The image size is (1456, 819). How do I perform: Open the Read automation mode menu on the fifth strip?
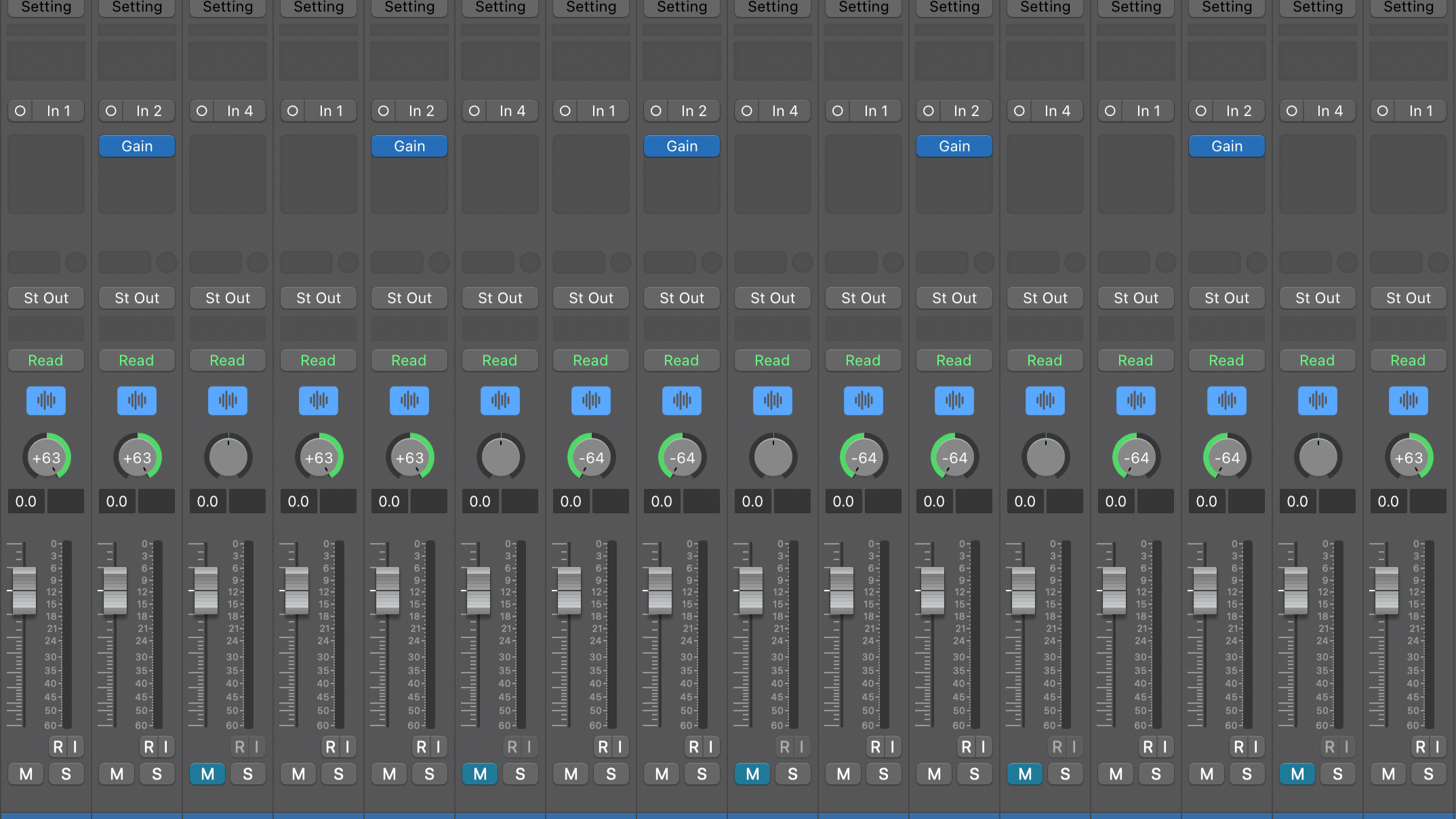(x=409, y=360)
